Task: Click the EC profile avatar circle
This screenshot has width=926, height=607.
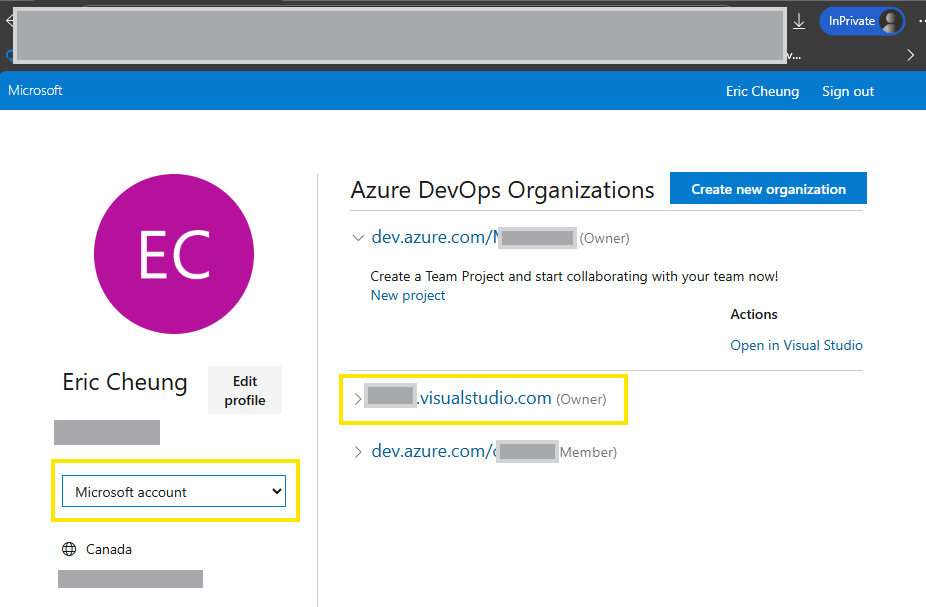Action: 174,254
